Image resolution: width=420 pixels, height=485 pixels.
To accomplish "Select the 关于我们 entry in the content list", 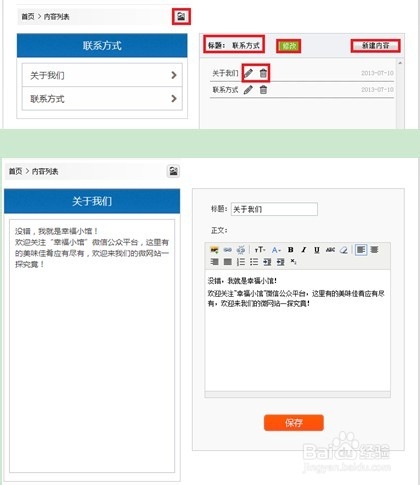I will 225,73.
